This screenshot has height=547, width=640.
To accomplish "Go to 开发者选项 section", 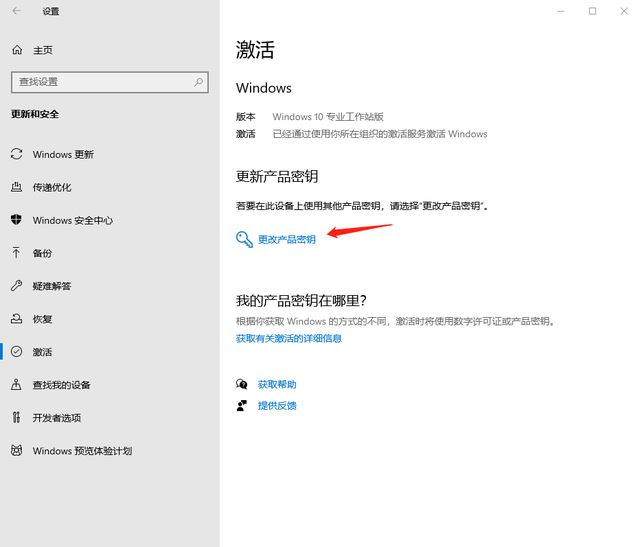I will 56,418.
